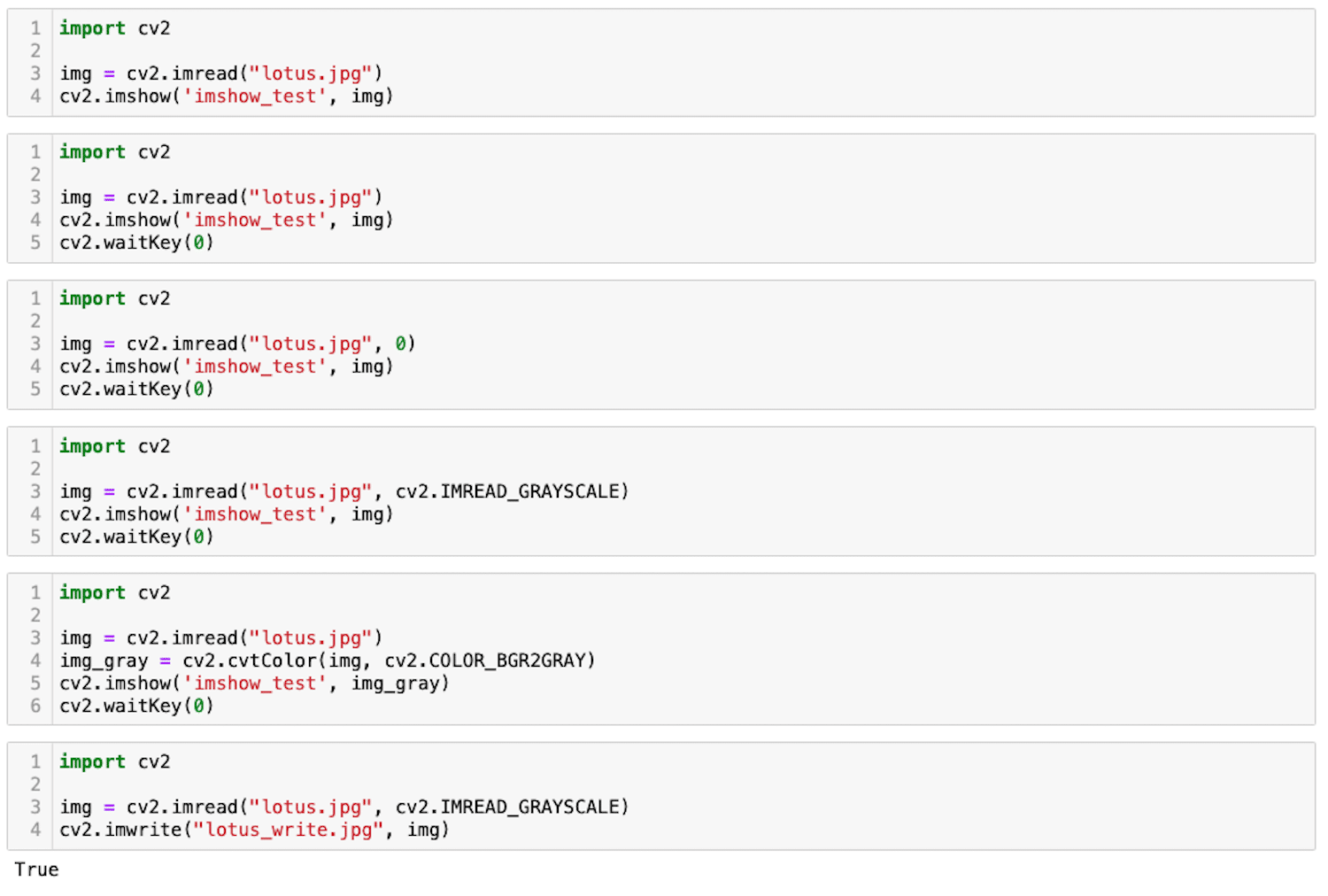The width and height of the screenshot is (1328, 896).
Task: Click imshow img_gray line in fifth cell
Action: 255,684
